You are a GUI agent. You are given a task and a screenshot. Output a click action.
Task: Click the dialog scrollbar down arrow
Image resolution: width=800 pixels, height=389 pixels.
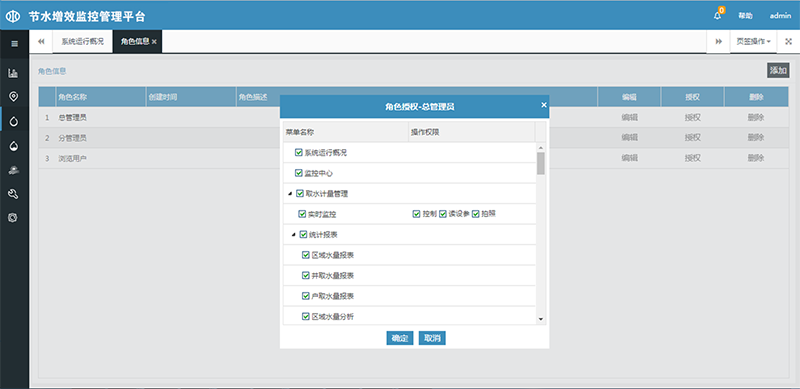(x=541, y=320)
